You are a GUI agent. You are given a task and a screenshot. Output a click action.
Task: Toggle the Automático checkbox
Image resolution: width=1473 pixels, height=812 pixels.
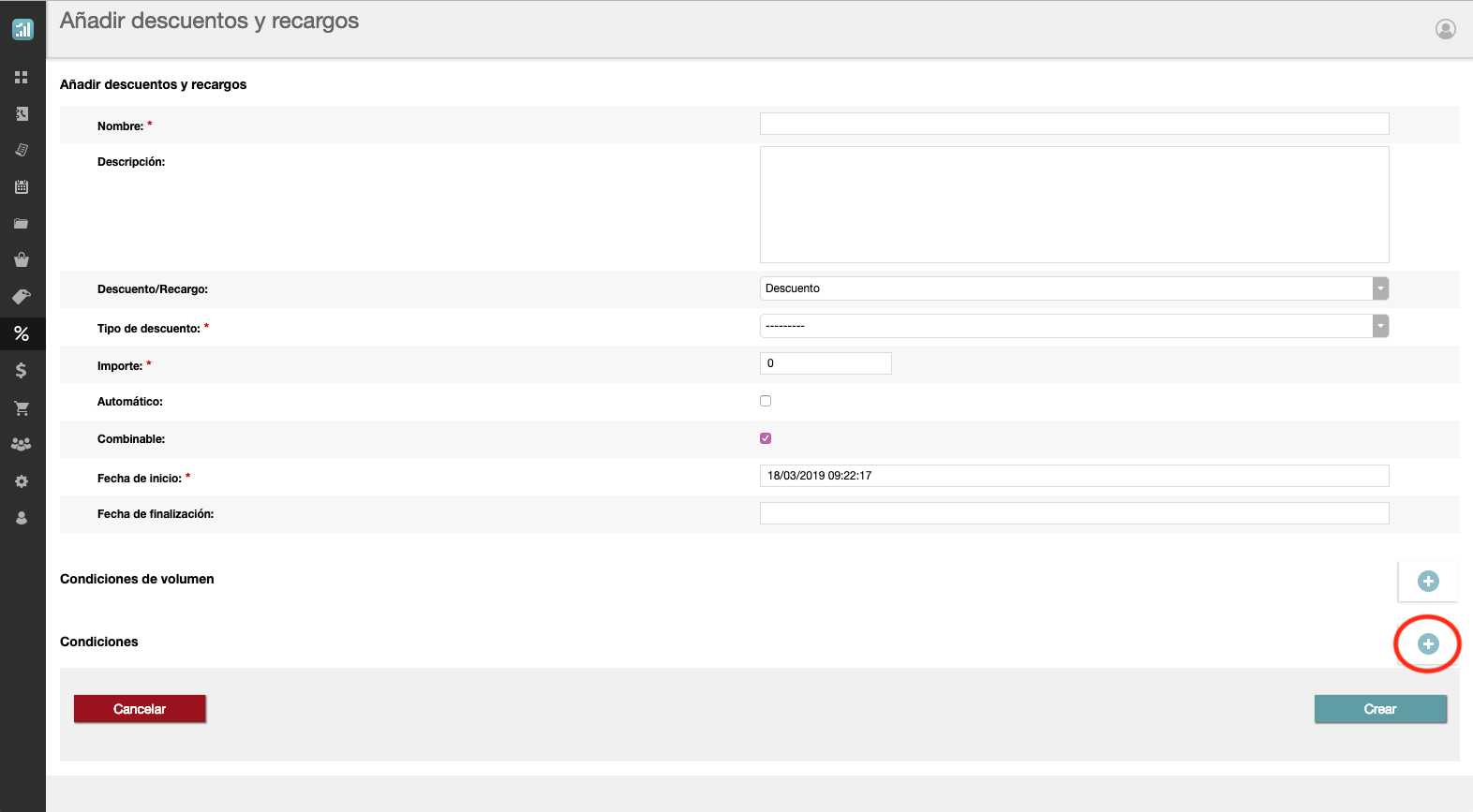tap(766, 401)
